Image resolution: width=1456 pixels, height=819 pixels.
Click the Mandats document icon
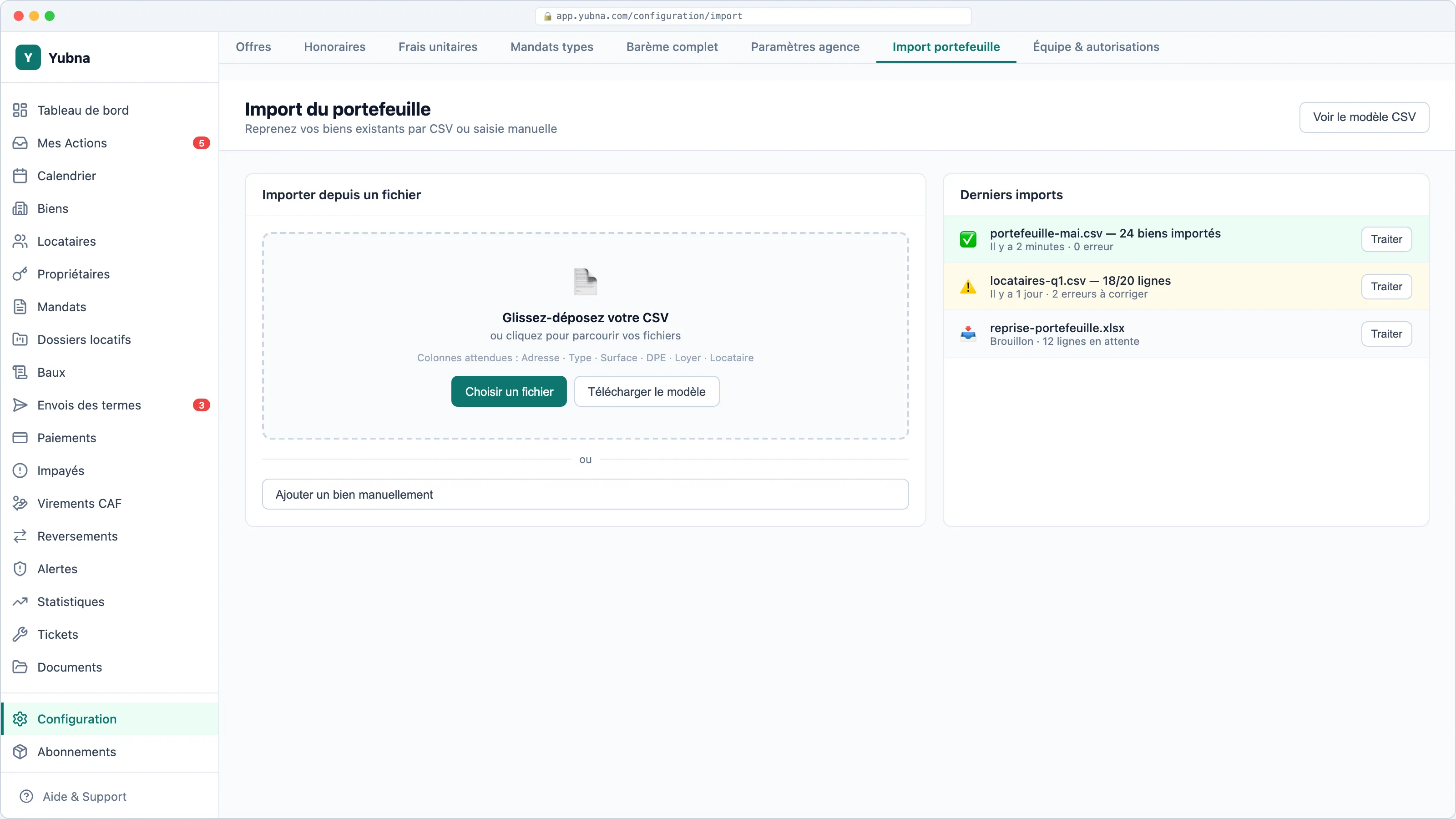coord(20,307)
